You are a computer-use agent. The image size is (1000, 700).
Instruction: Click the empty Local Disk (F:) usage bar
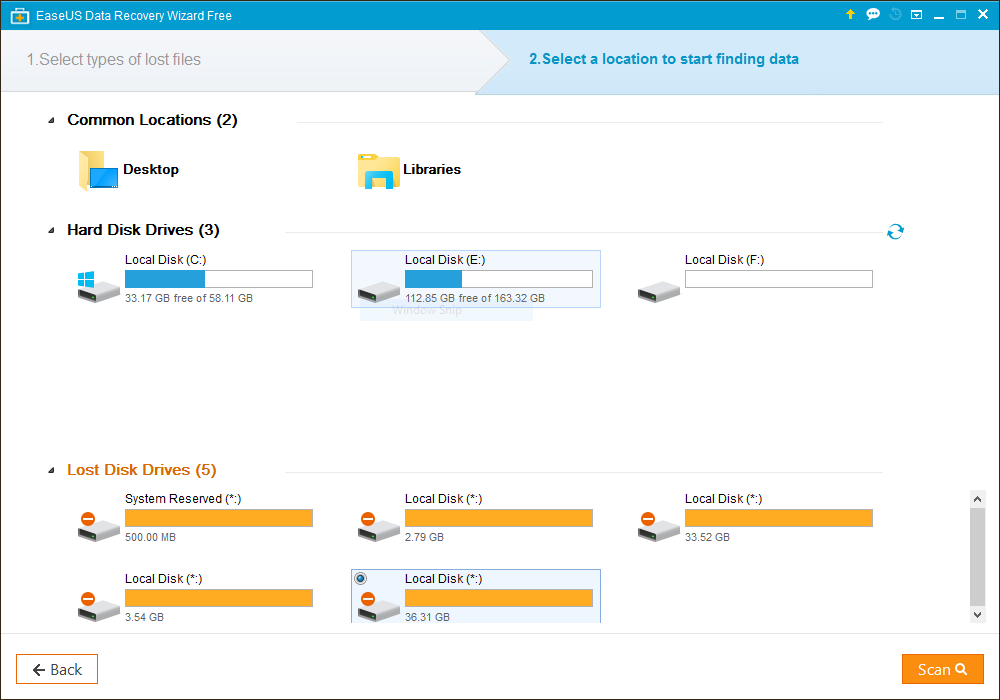779,279
